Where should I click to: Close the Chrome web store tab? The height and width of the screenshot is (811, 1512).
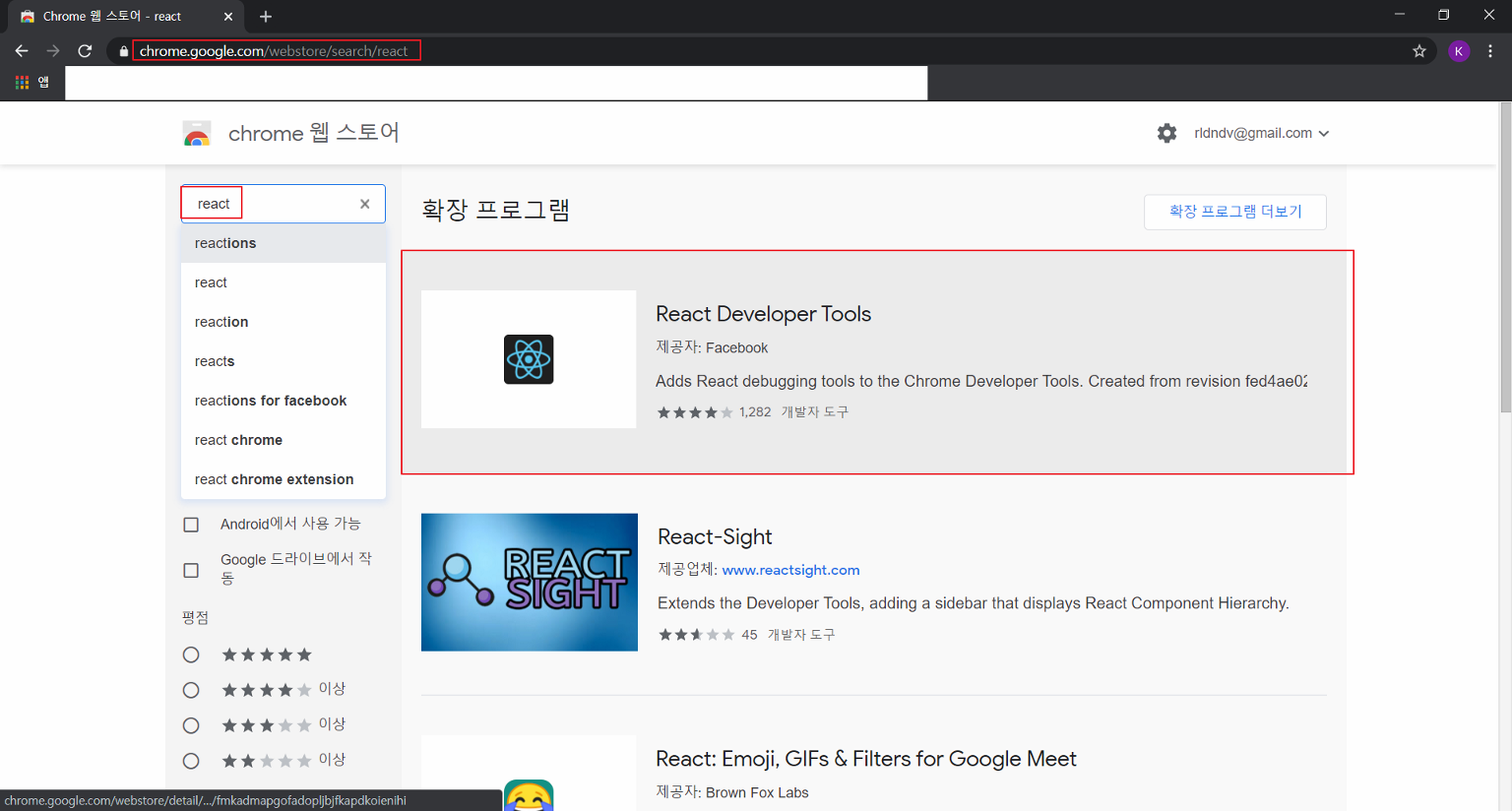(228, 17)
